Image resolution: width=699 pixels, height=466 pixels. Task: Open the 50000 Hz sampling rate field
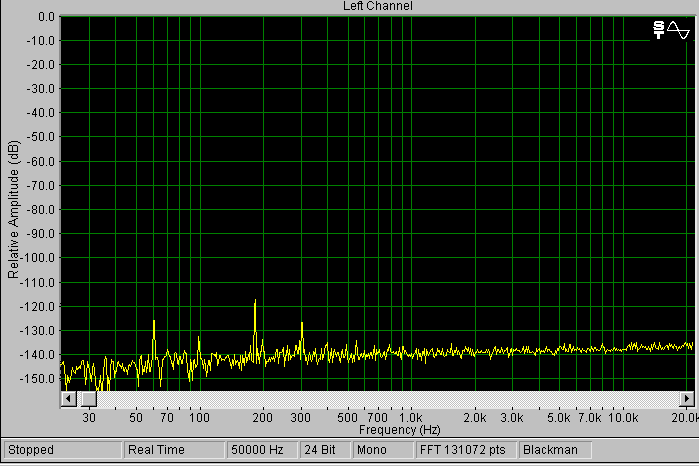point(262,450)
